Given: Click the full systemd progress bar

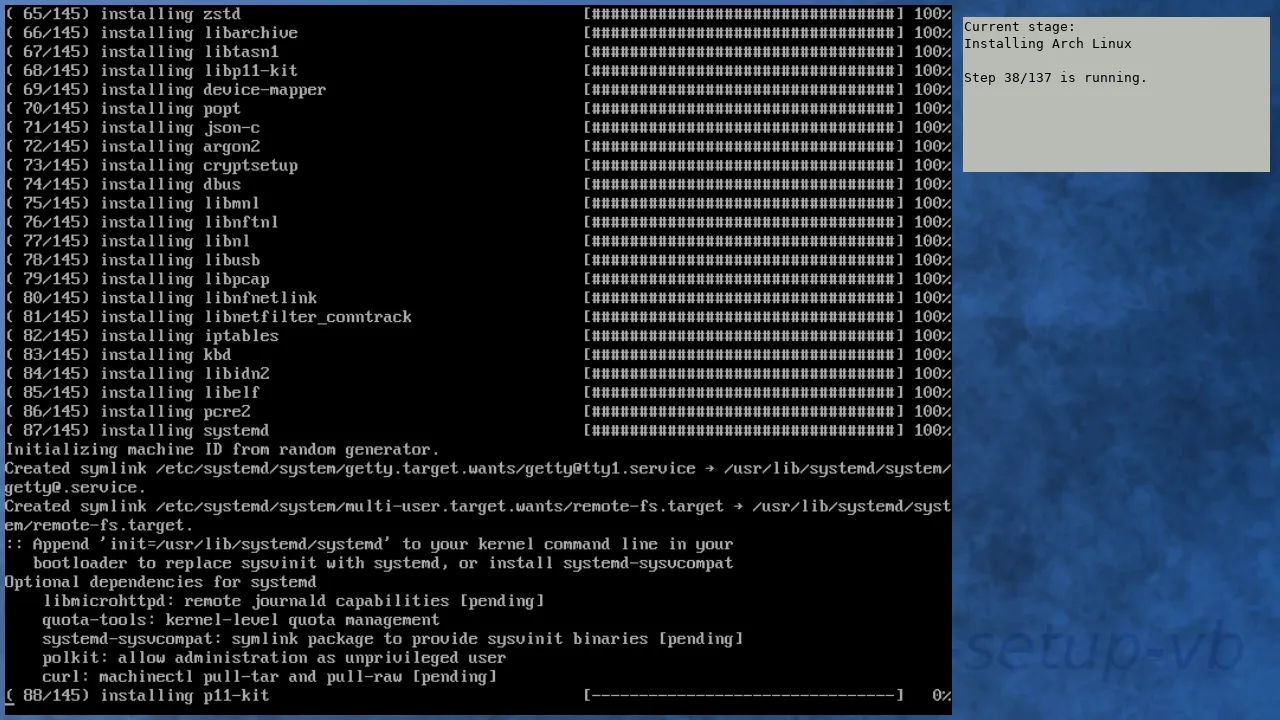Looking at the screenshot, I should [743, 432].
